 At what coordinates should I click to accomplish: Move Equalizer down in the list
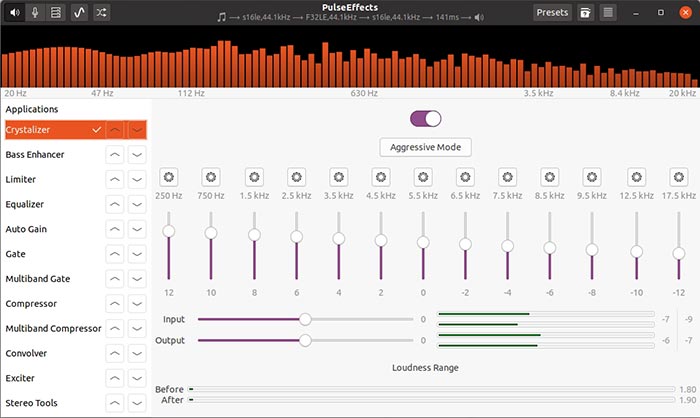pos(137,204)
